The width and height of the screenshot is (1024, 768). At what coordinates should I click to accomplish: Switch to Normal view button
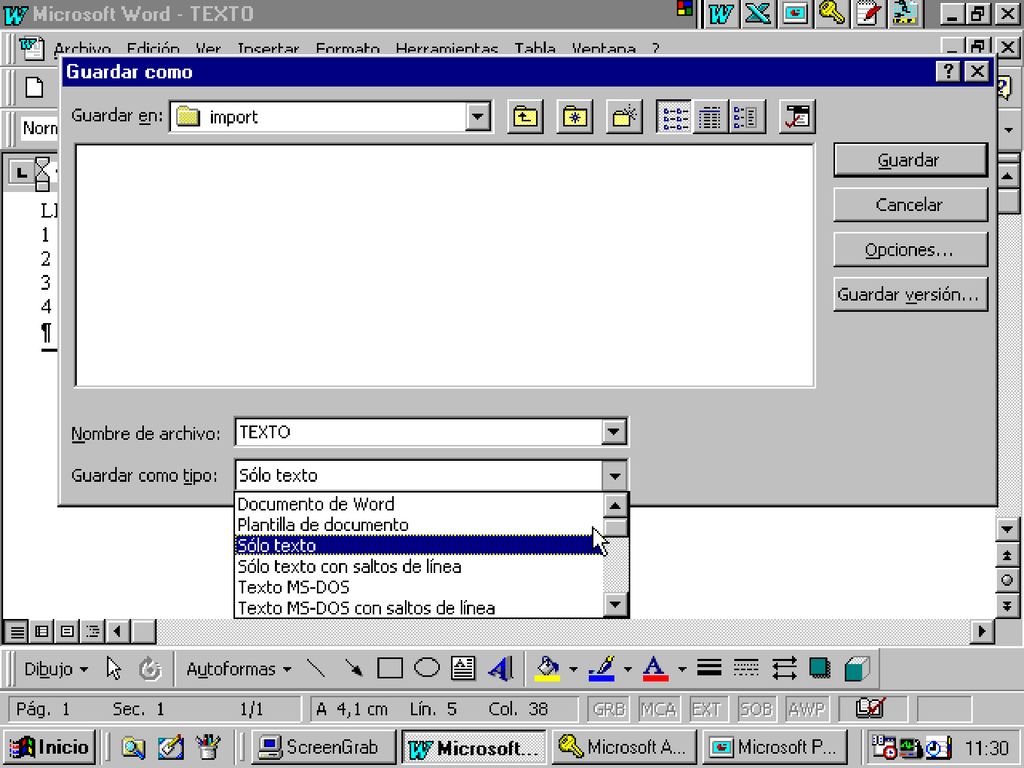coord(17,632)
